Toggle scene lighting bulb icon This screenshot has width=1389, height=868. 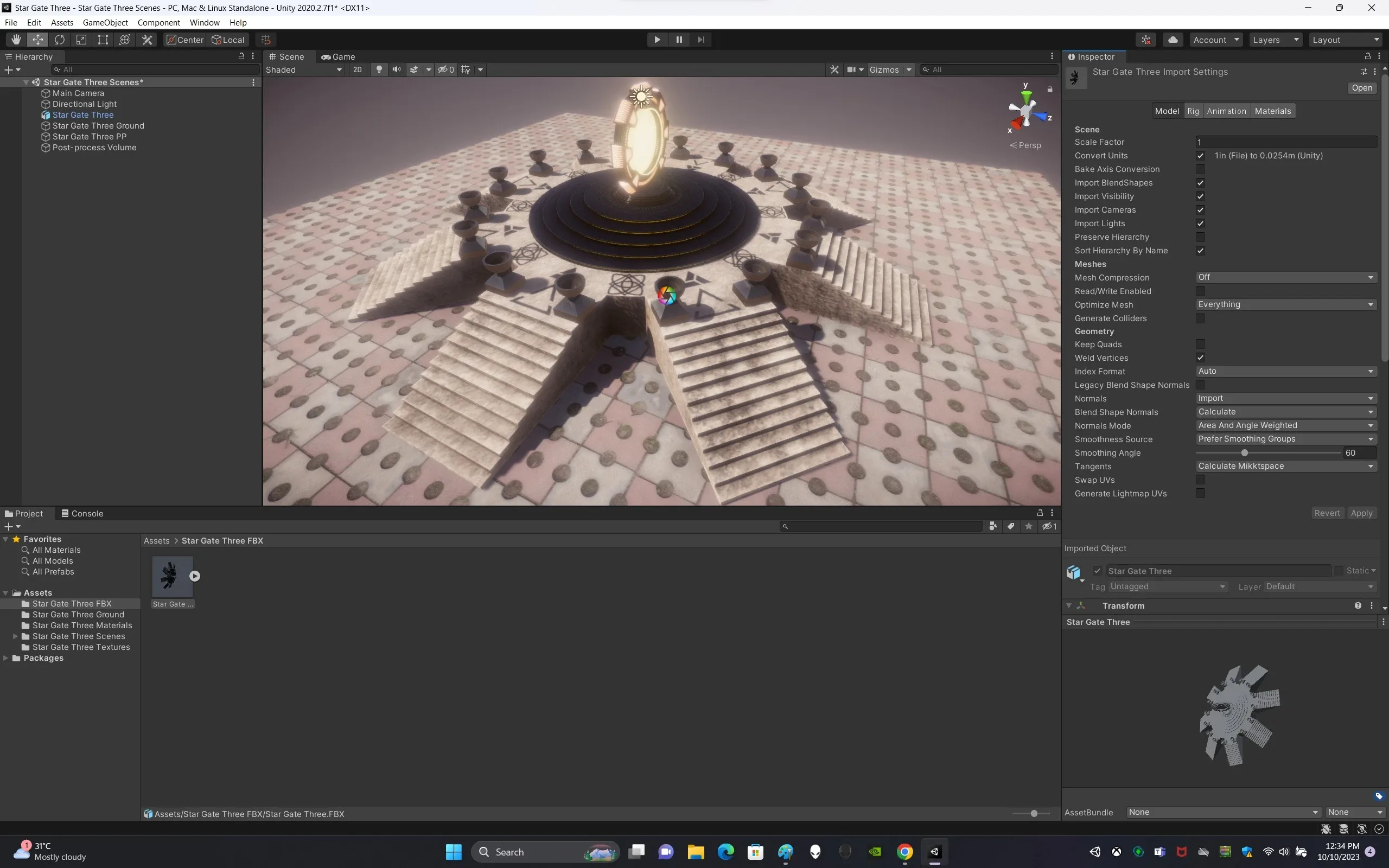coord(379,69)
